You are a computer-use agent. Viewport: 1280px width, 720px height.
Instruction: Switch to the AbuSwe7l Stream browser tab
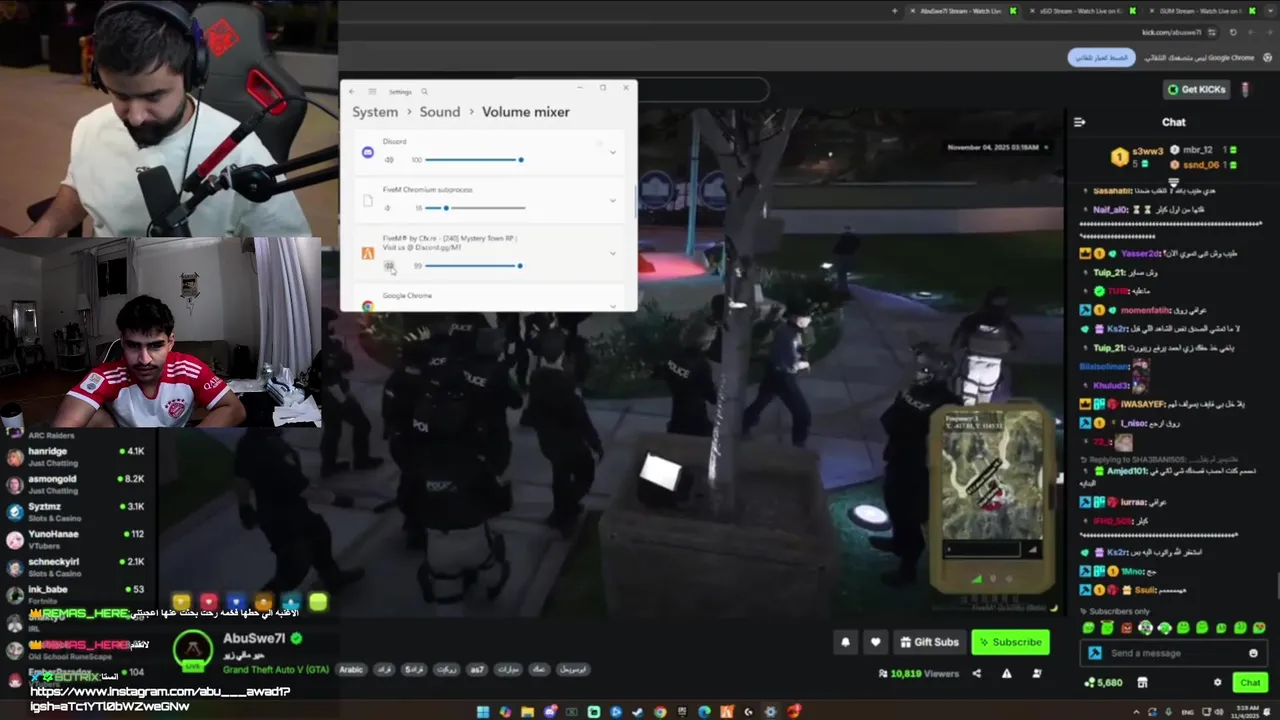[x=960, y=11]
